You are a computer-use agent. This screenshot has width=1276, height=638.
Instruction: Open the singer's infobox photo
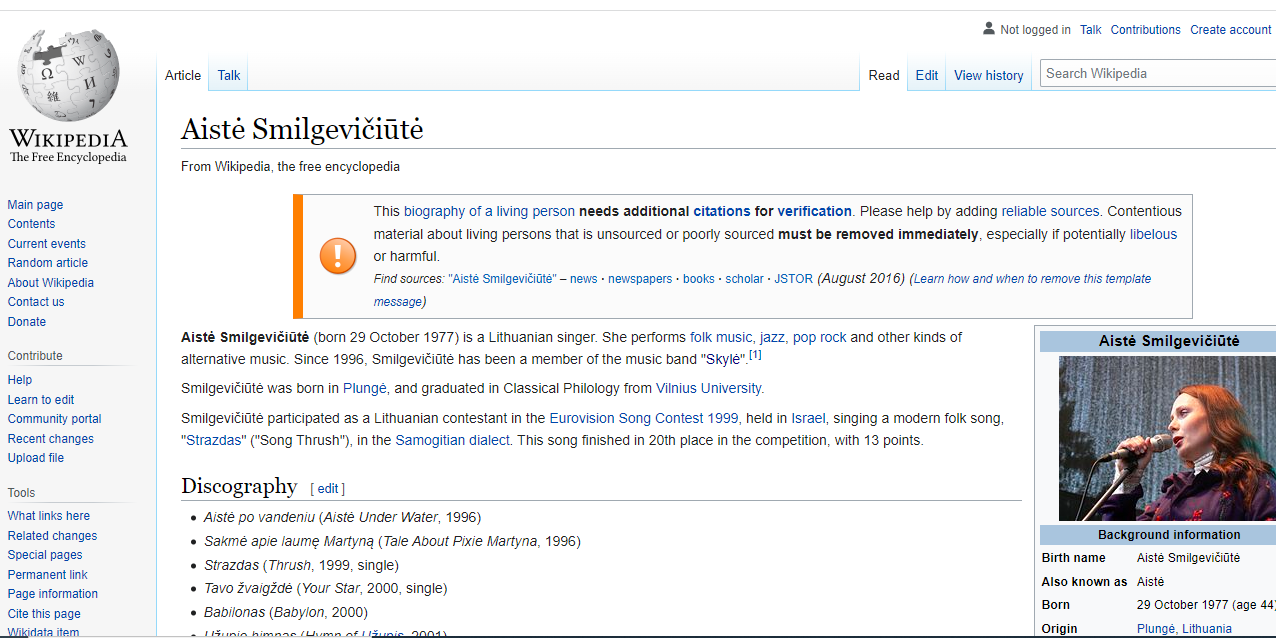[x=1166, y=438]
